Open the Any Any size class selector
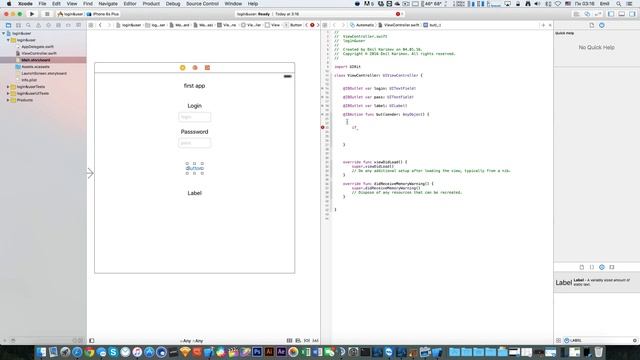This screenshot has width=640, height=360. pos(191,340)
